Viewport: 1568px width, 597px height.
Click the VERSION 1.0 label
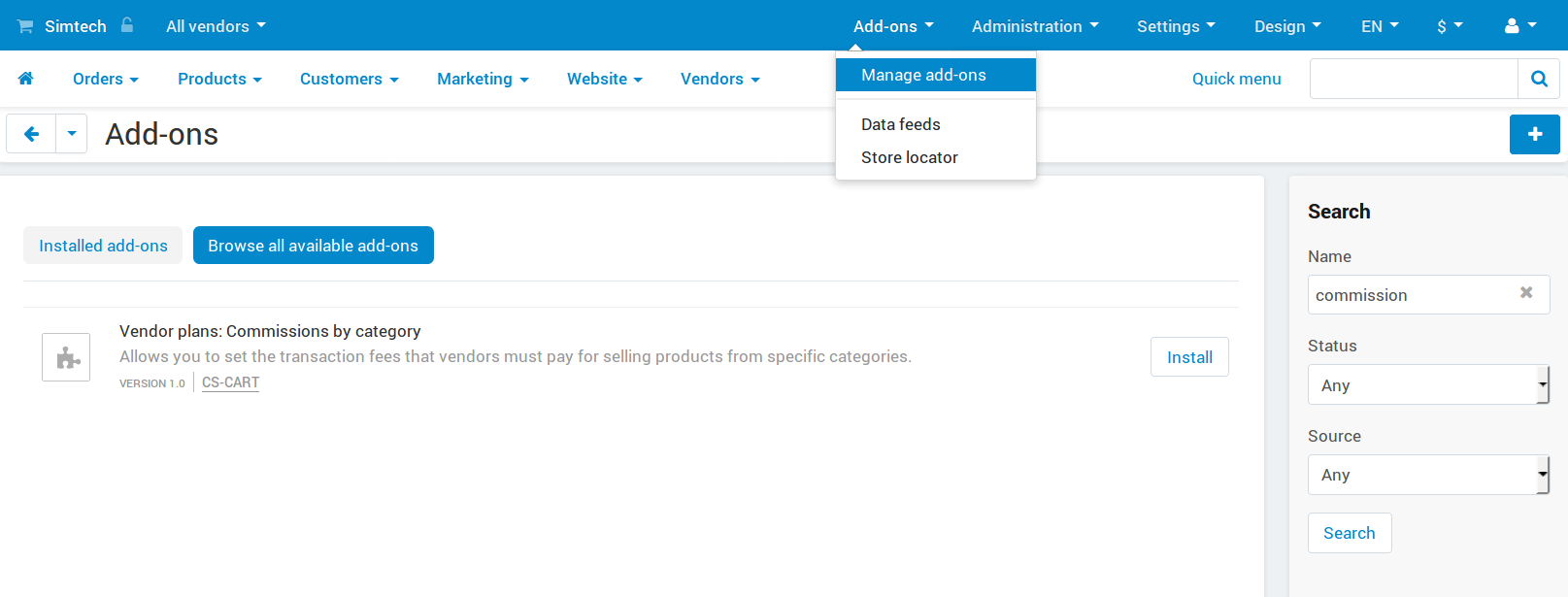pos(152,383)
